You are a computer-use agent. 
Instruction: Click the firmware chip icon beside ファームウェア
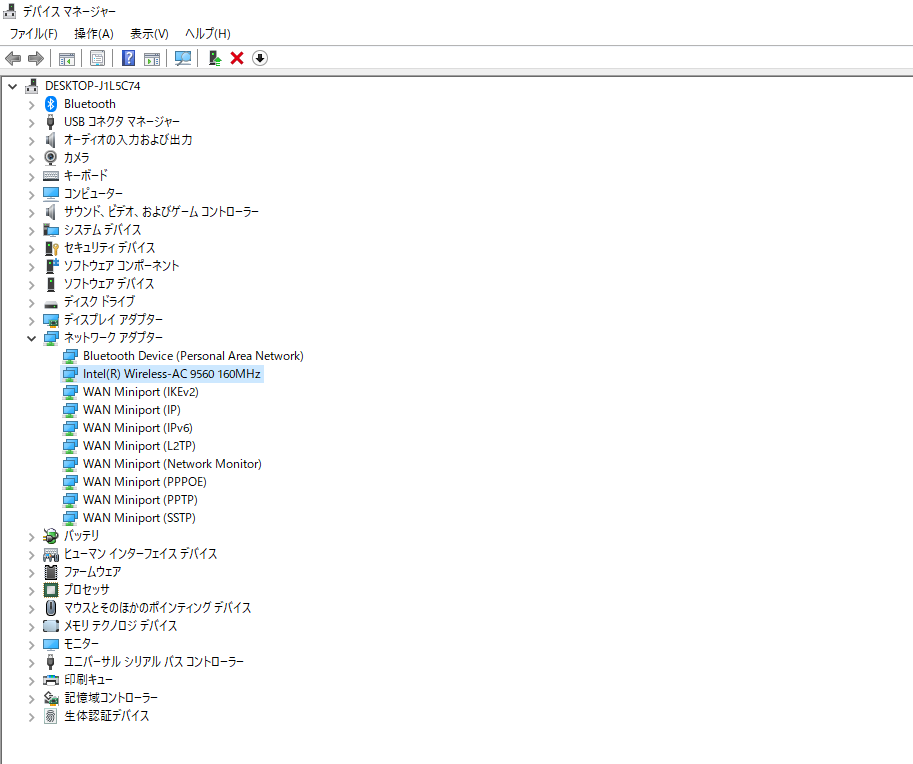[x=51, y=572]
